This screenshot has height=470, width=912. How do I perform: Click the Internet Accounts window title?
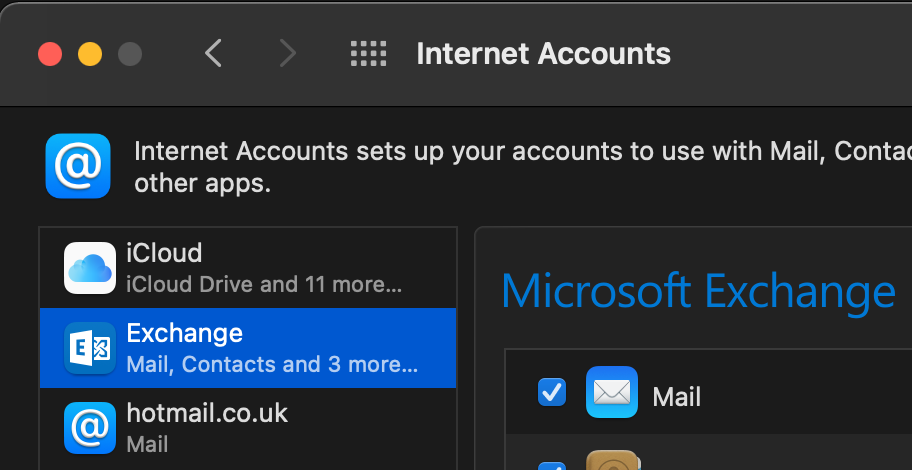543,54
